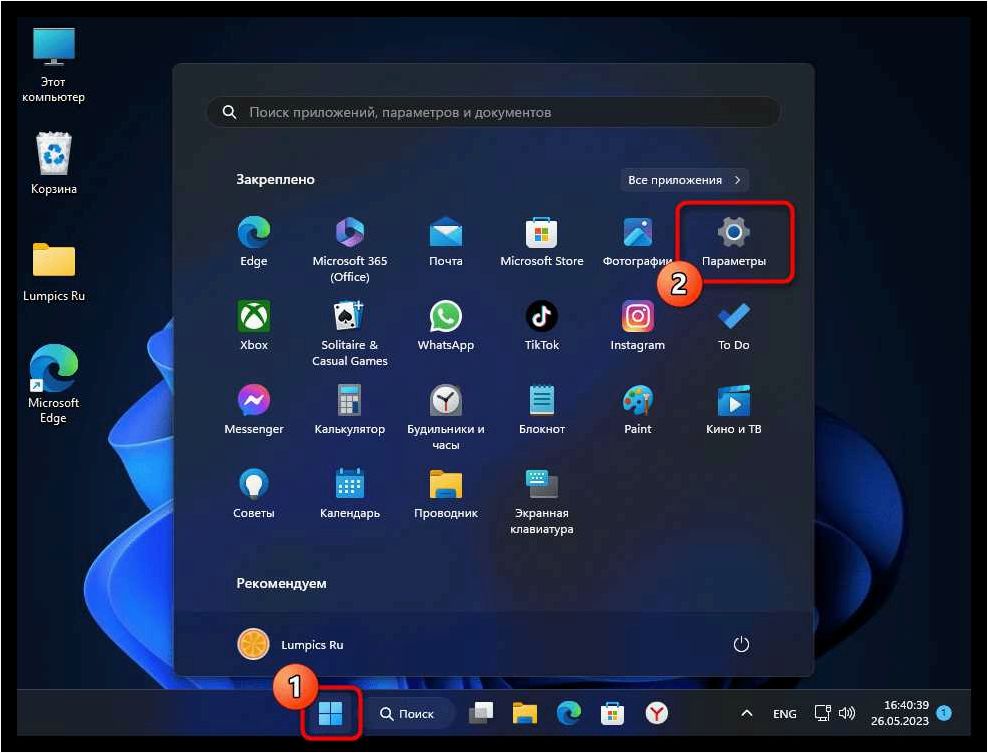Focus the Start menu search field
This screenshot has width=988, height=753.
(493, 112)
